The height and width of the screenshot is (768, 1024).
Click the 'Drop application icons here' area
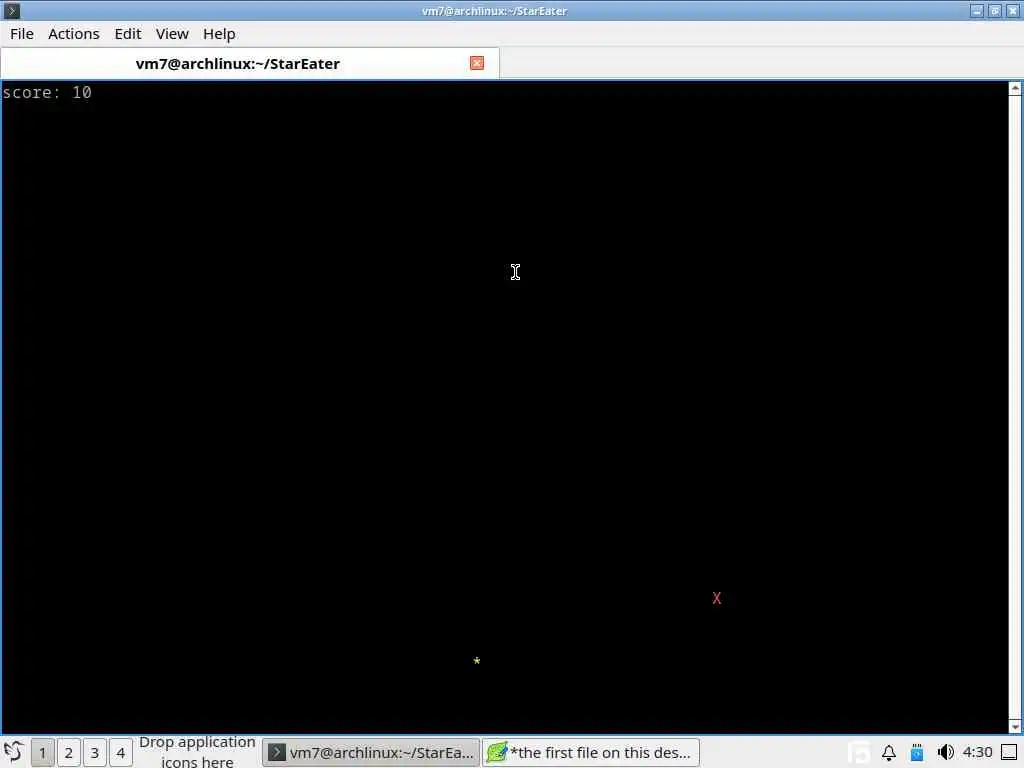(x=197, y=752)
